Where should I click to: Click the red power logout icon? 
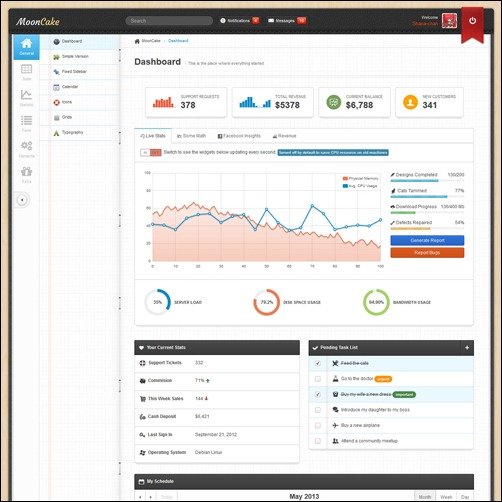point(472,21)
